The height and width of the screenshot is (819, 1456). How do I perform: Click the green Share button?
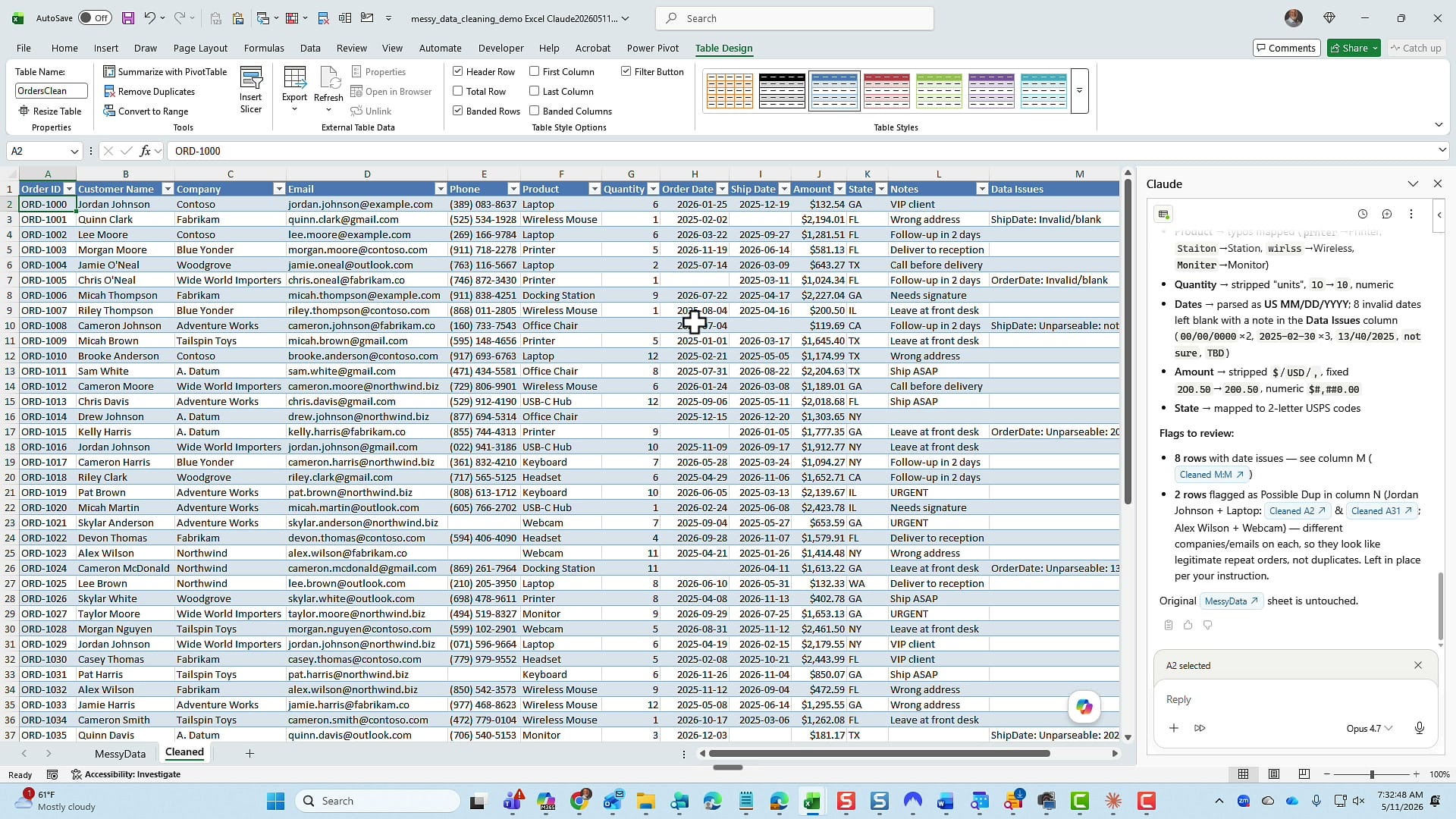coord(1354,48)
